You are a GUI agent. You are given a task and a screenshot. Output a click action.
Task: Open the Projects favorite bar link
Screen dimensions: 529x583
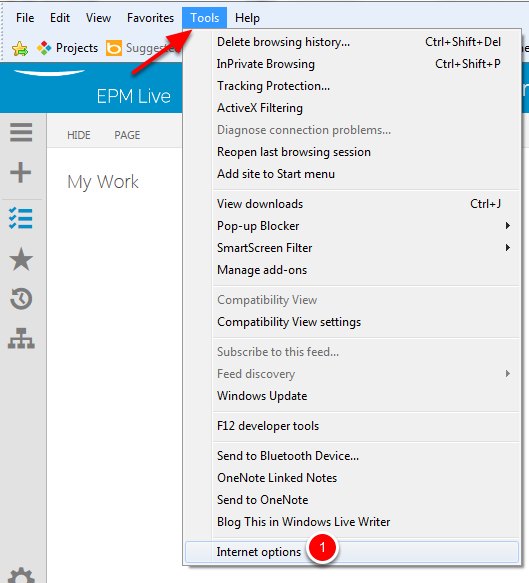pos(67,48)
